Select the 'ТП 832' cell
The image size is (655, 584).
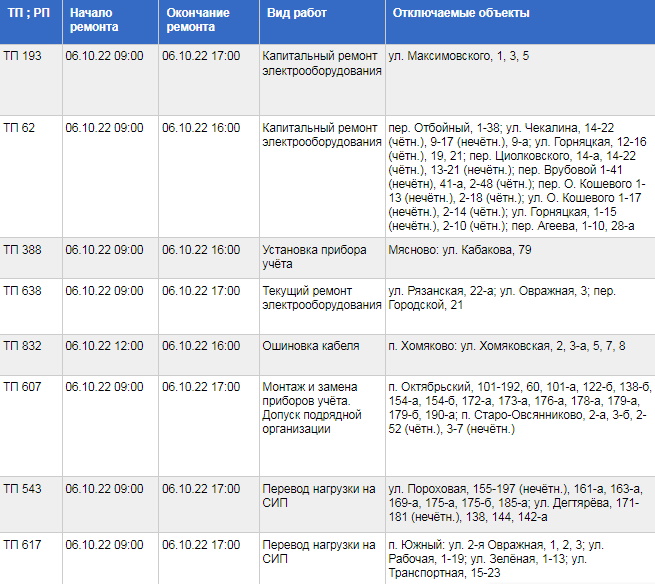(22, 346)
